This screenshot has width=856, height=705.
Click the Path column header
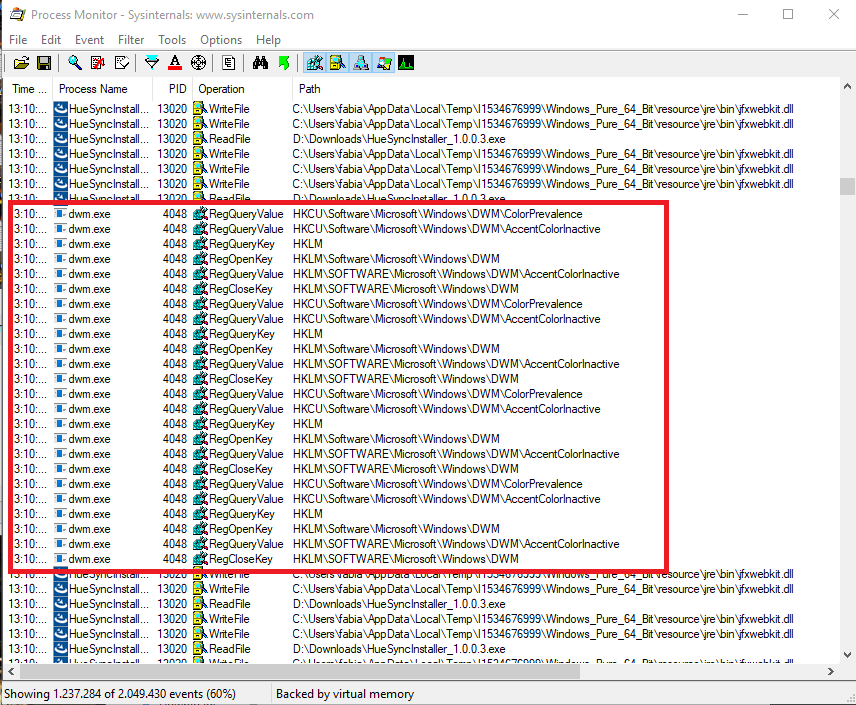(565, 89)
